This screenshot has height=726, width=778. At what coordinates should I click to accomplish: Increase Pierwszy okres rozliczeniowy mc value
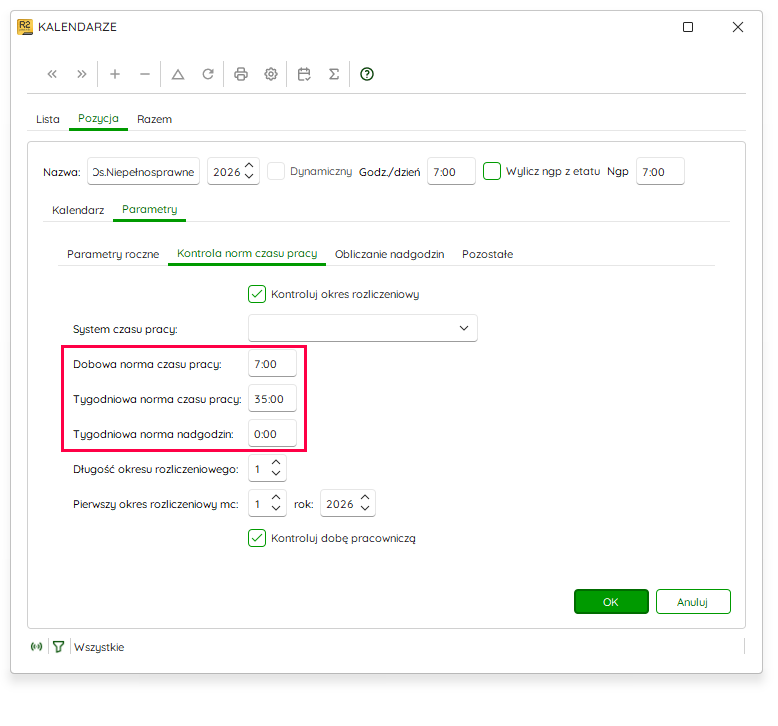276,497
